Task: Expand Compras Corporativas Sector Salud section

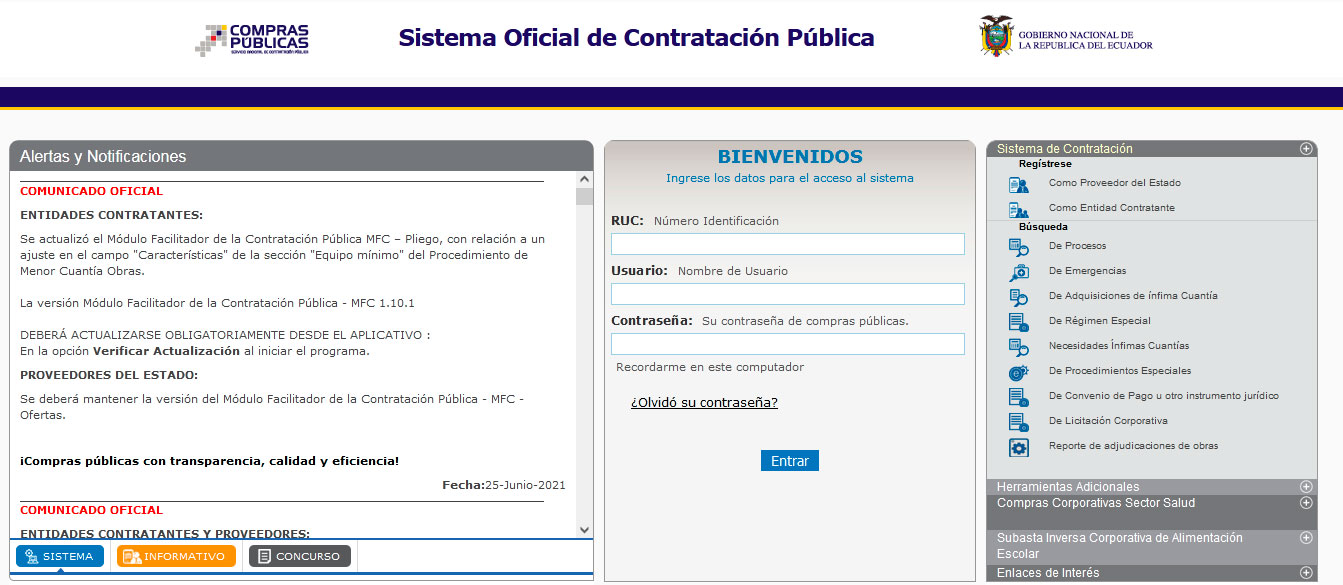Action: point(1305,503)
